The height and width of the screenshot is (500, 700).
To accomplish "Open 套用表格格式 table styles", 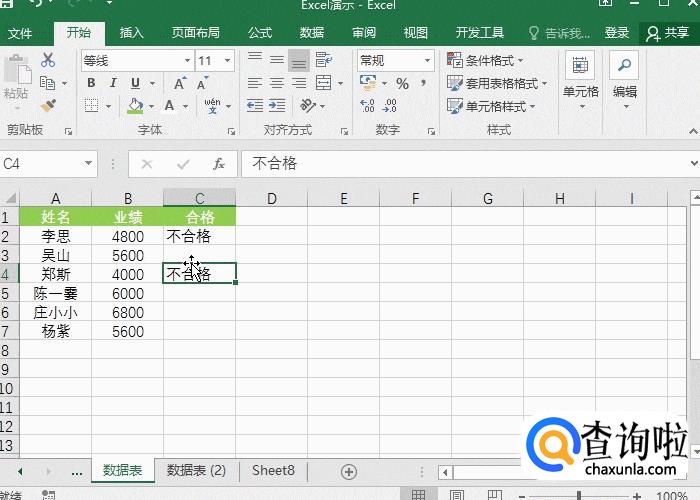I will [497, 83].
